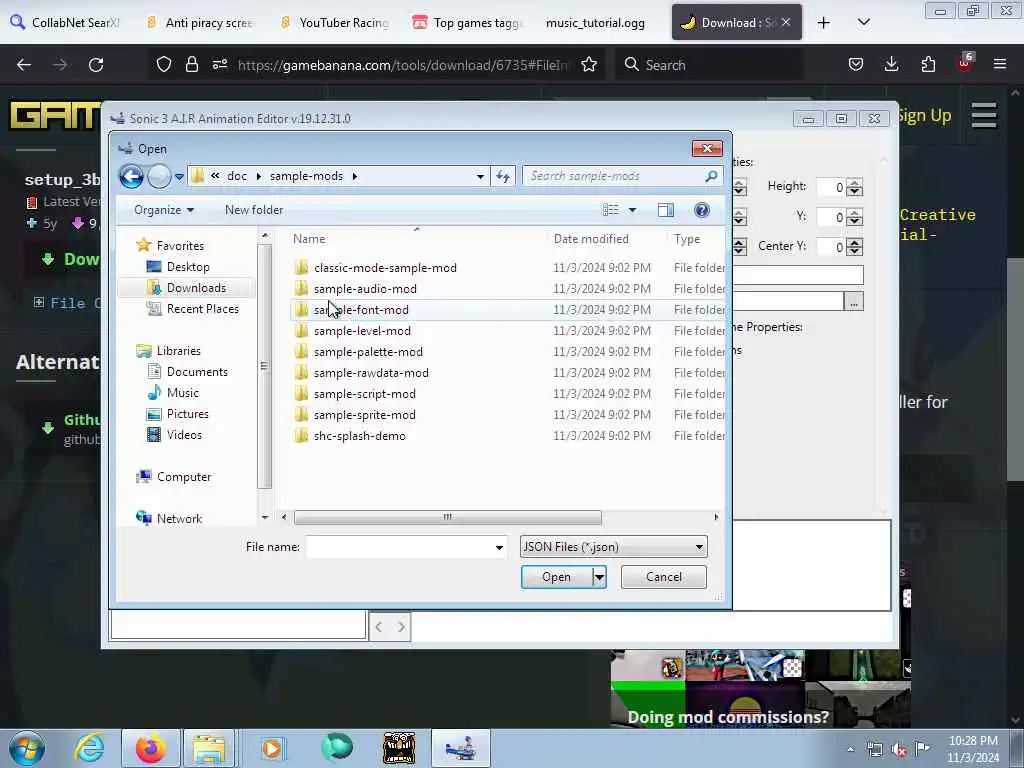This screenshot has width=1024, height=768.
Task: Click in the File name input field
Action: pos(400,547)
